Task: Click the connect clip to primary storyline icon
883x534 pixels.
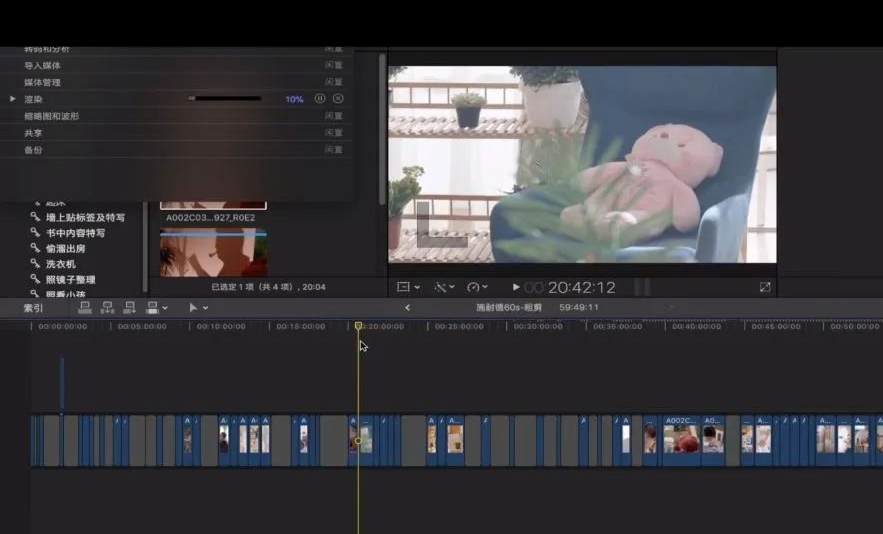Action: pyautogui.click(x=85, y=308)
